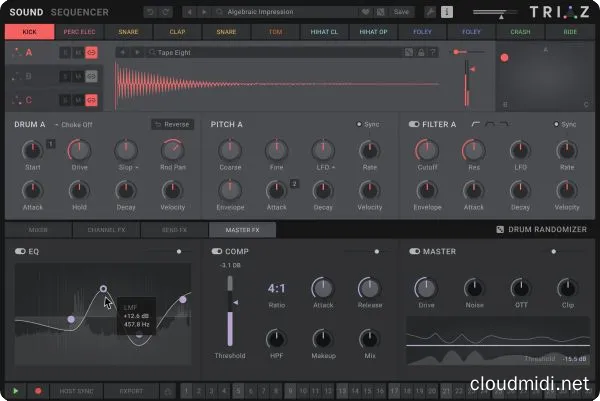The image size is (600, 401).
Task: Click the link icon on layer C
Action: click(x=91, y=99)
